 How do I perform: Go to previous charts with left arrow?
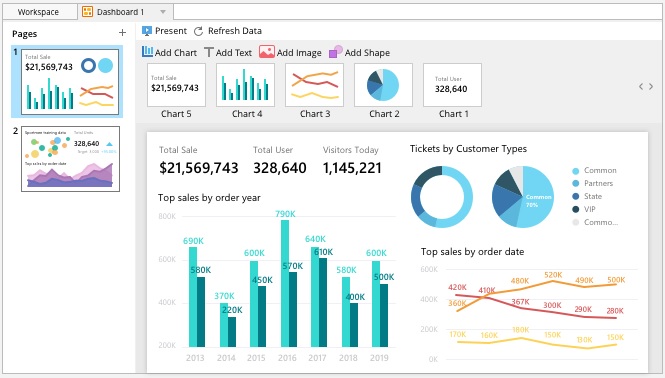click(x=641, y=87)
